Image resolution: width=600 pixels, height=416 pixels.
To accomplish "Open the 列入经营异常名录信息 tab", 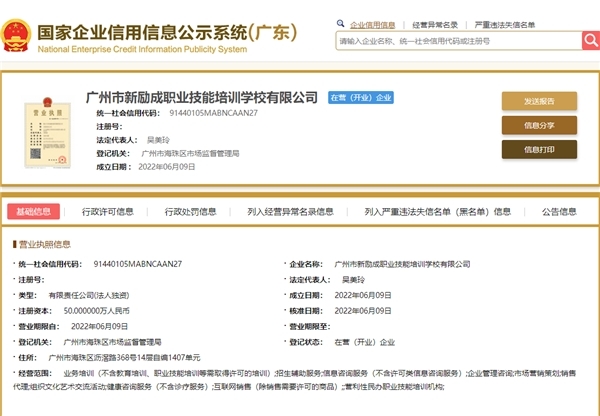I will (290, 212).
